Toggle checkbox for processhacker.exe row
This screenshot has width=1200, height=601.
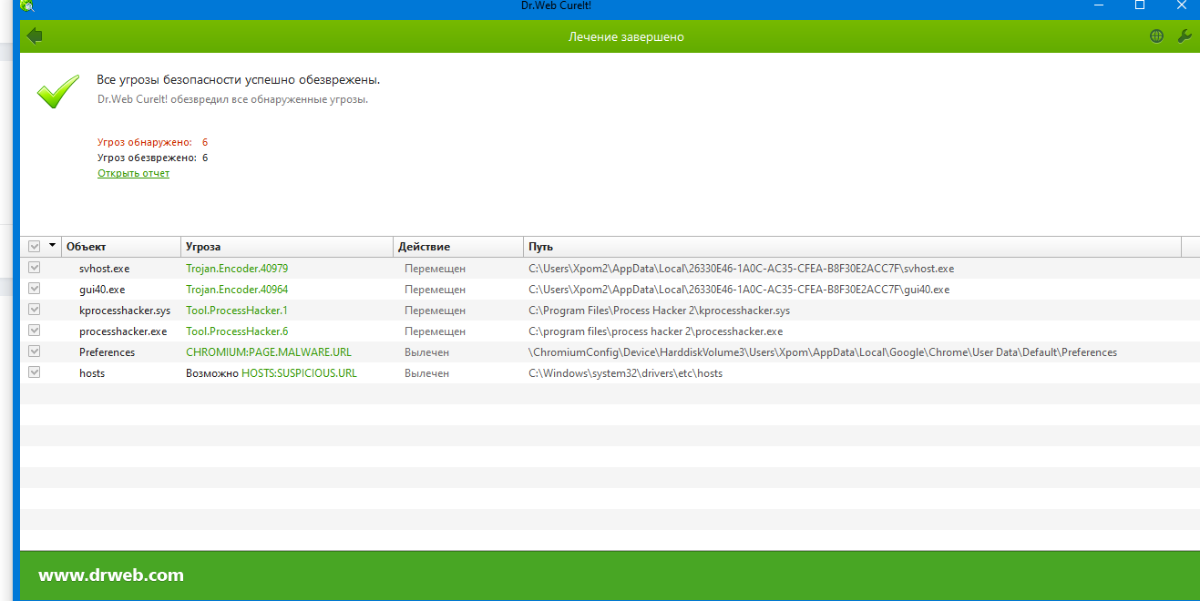point(34,331)
